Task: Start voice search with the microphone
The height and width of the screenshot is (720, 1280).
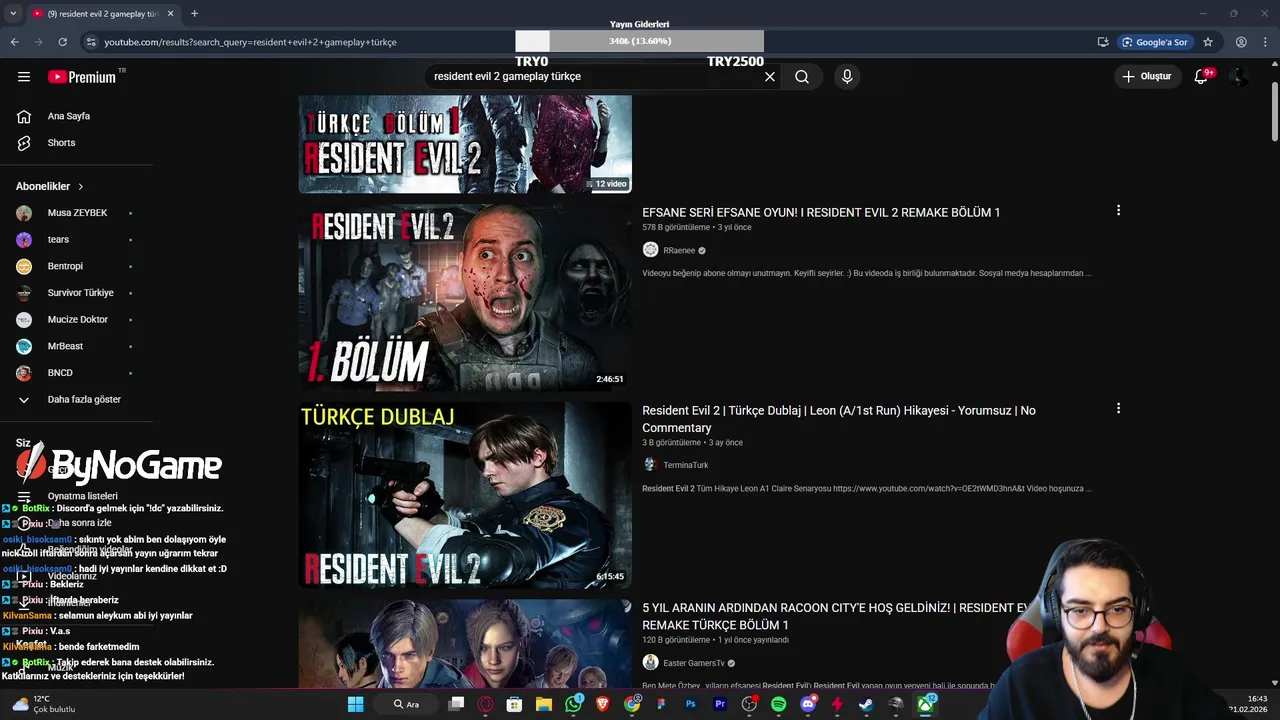Action: point(847,77)
